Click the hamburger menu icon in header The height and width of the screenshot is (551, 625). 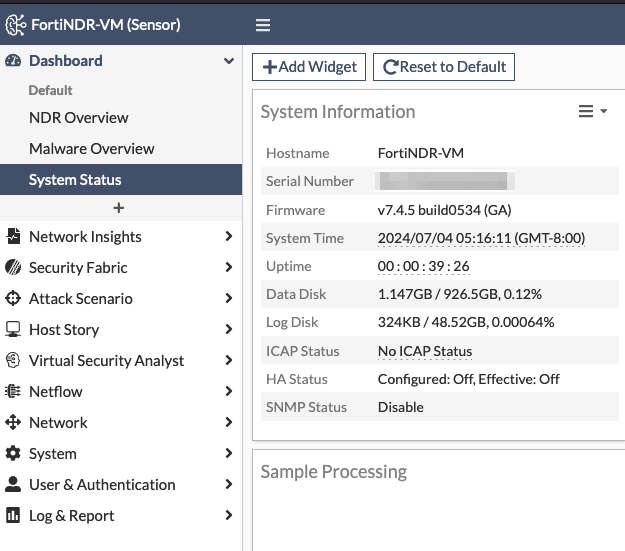[263, 25]
